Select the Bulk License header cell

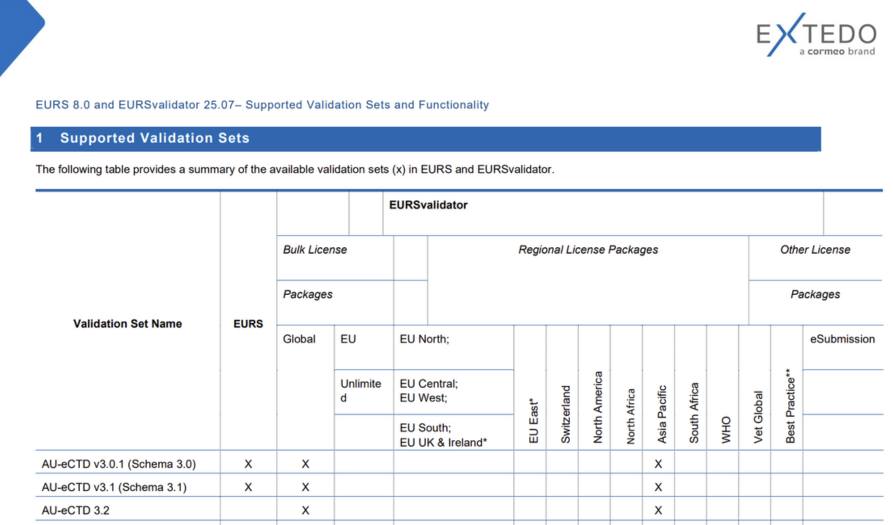(315, 250)
